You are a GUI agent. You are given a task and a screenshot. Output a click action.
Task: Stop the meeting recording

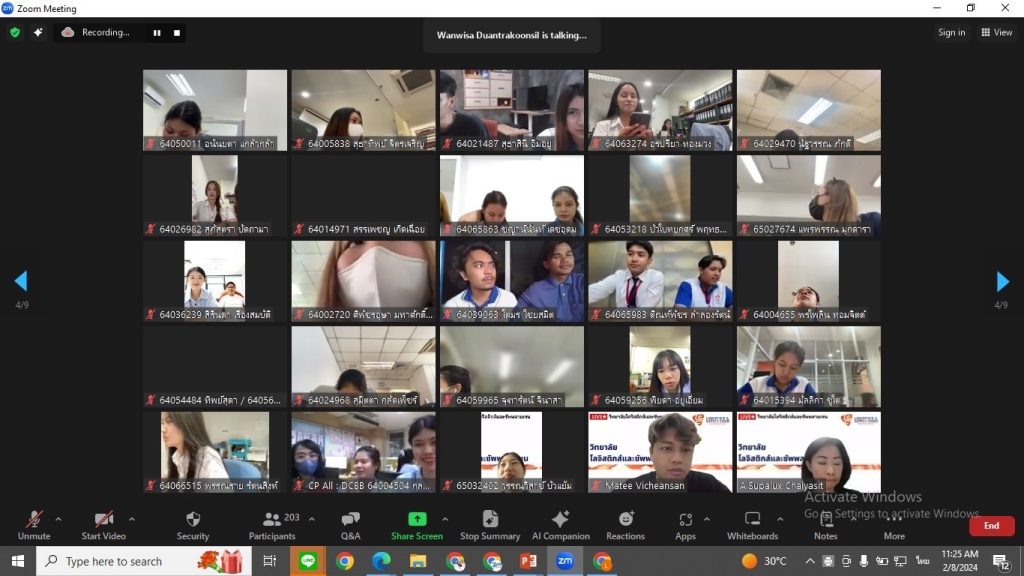coord(177,33)
